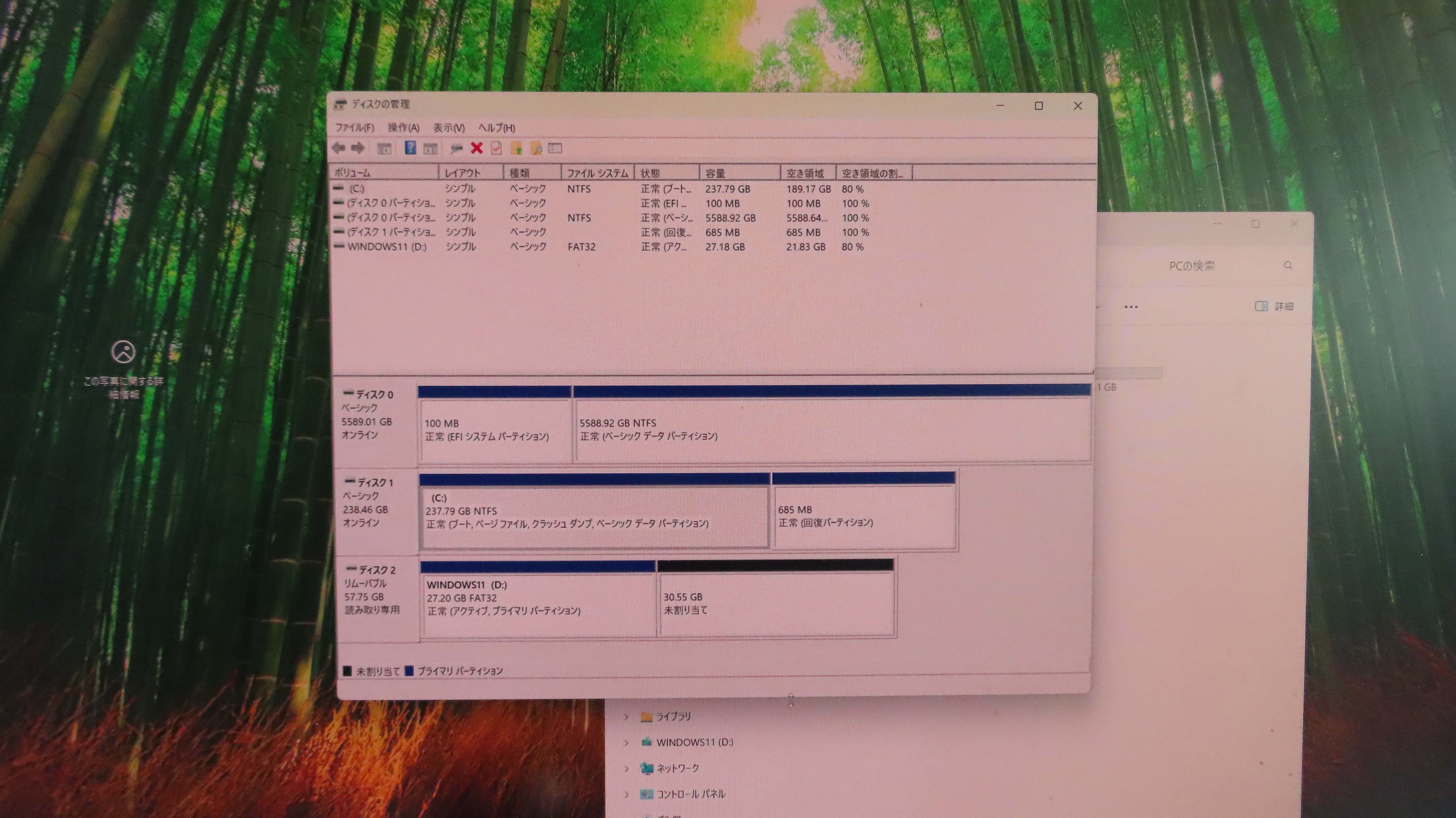Viewport: 1456px width, 818px height.
Task: Click the drive icon beside ディスク 1 パーティション row
Action: 338,231
